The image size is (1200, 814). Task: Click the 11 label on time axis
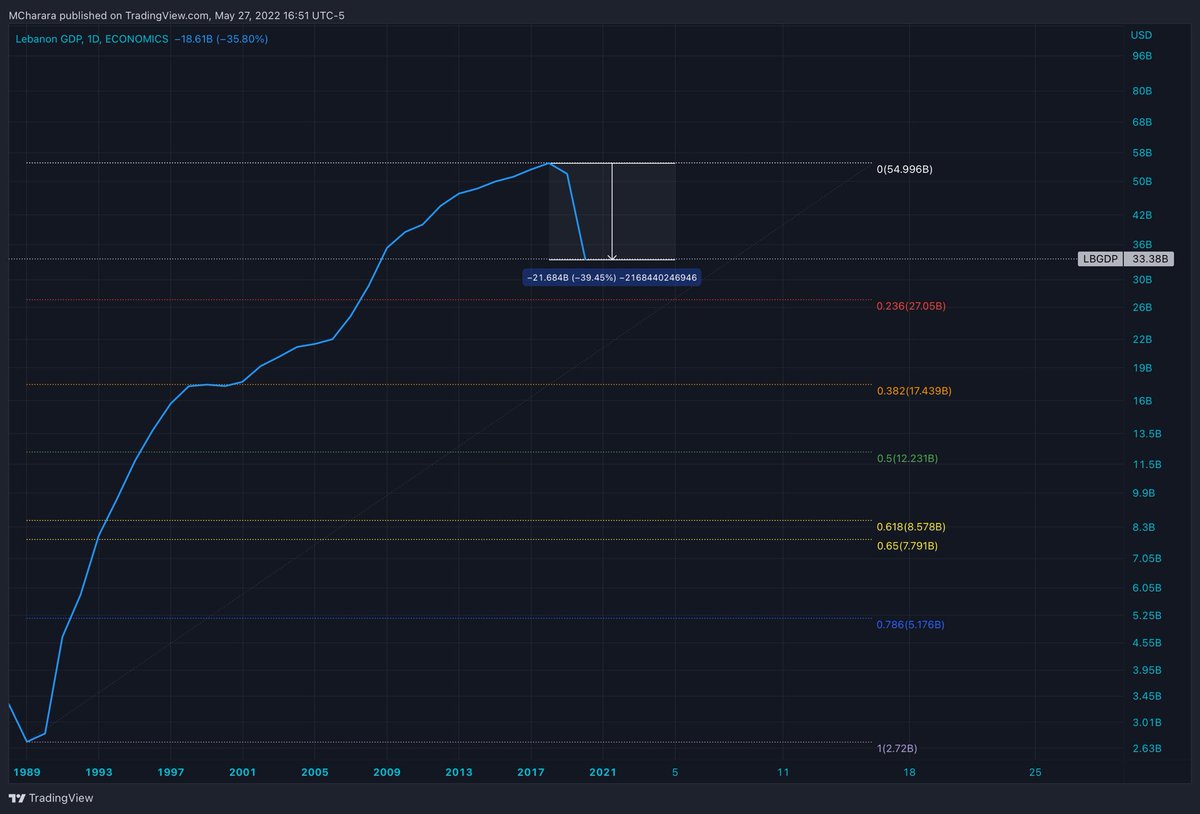[783, 772]
